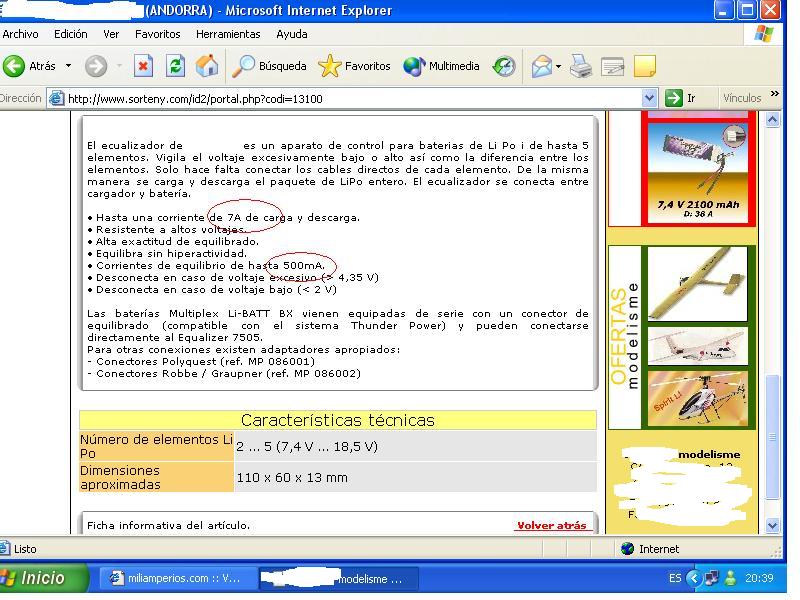Image resolution: width=800 pixels, height=600 pixels.
Task: Print the page with printer icon
Action: click(581, 66)
